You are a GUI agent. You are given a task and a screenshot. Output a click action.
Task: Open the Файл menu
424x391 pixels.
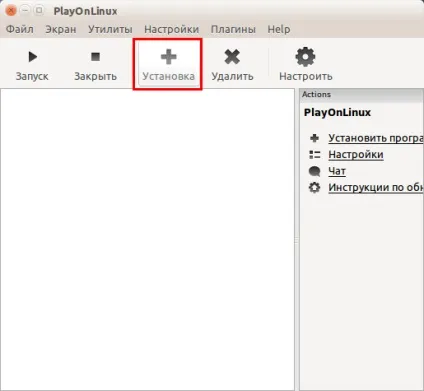pyautogui.click(x=20, y=29)
